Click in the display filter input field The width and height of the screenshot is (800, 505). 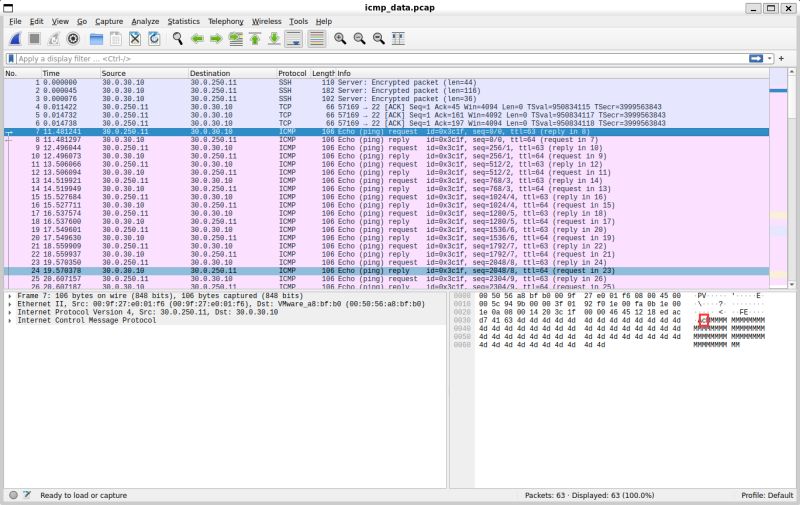(x=383, y=59)
